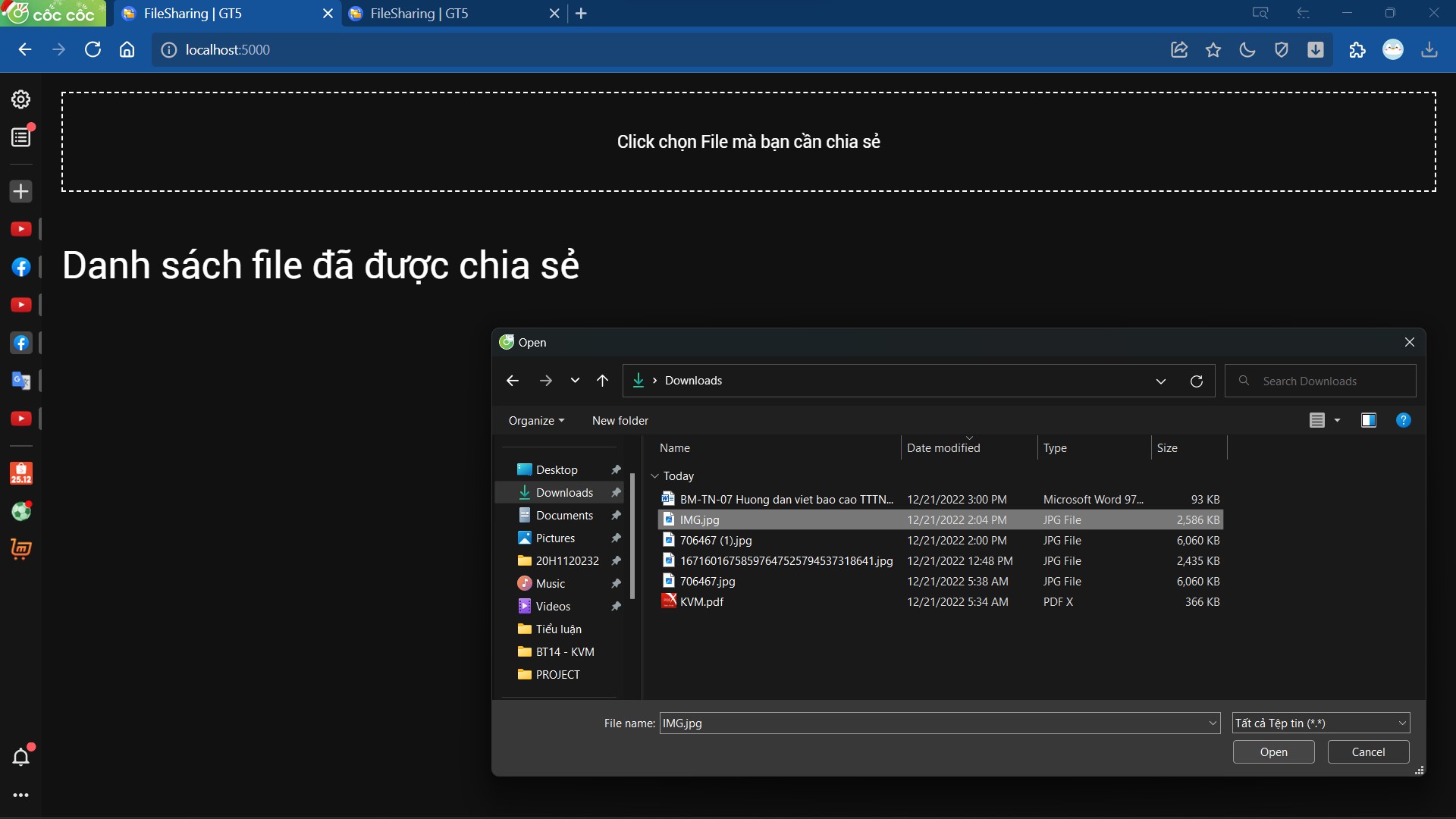
Task: Open Cốc Cốc settings gear in sidebar
Action: coord(20,99)
